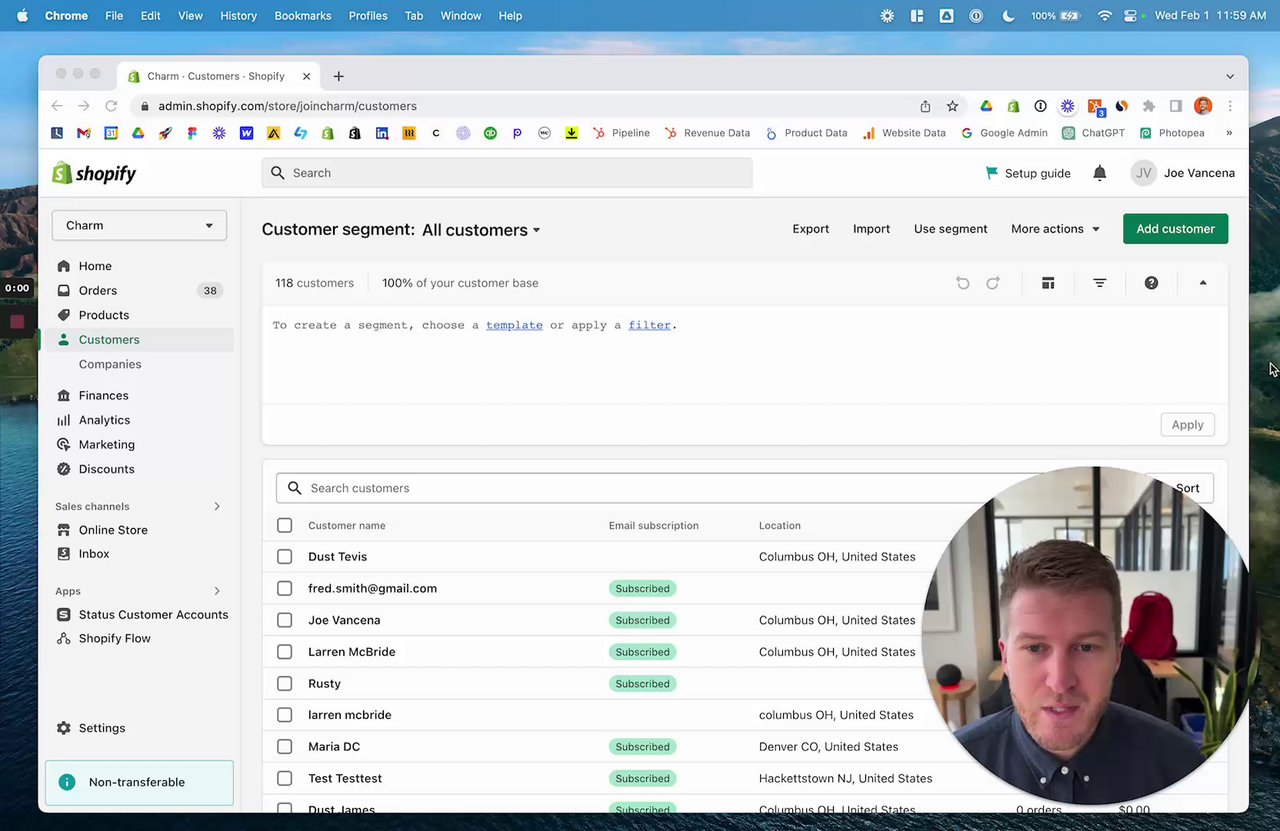Show more bookmarks with the double chevron
The height and width of the screenshot is (831, 1280).
click(x=1229, y=133)
